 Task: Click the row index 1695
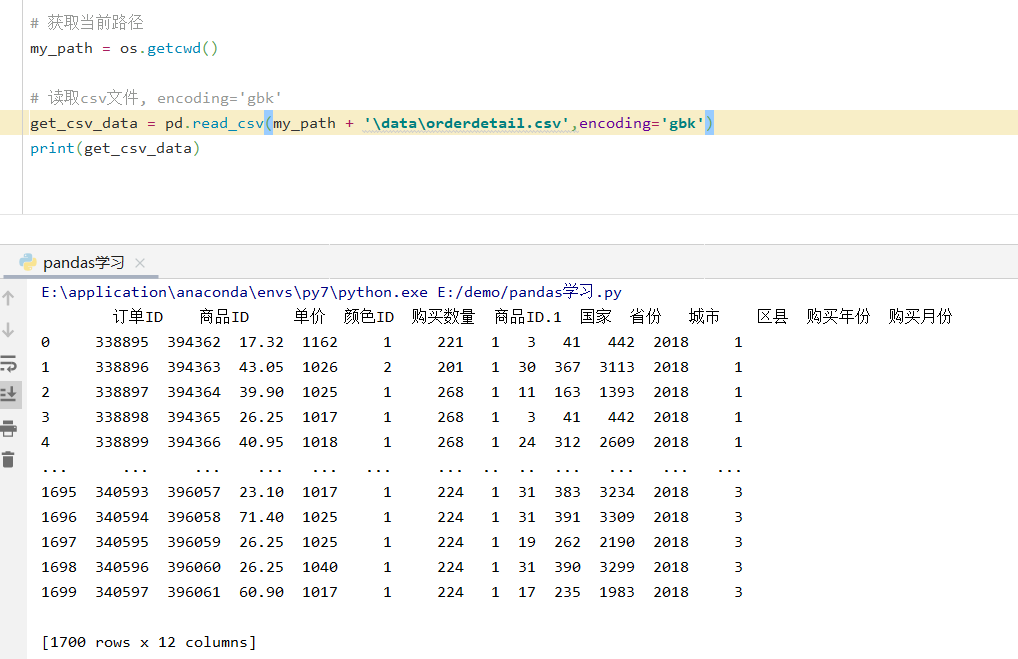click(x=59, y=492)
